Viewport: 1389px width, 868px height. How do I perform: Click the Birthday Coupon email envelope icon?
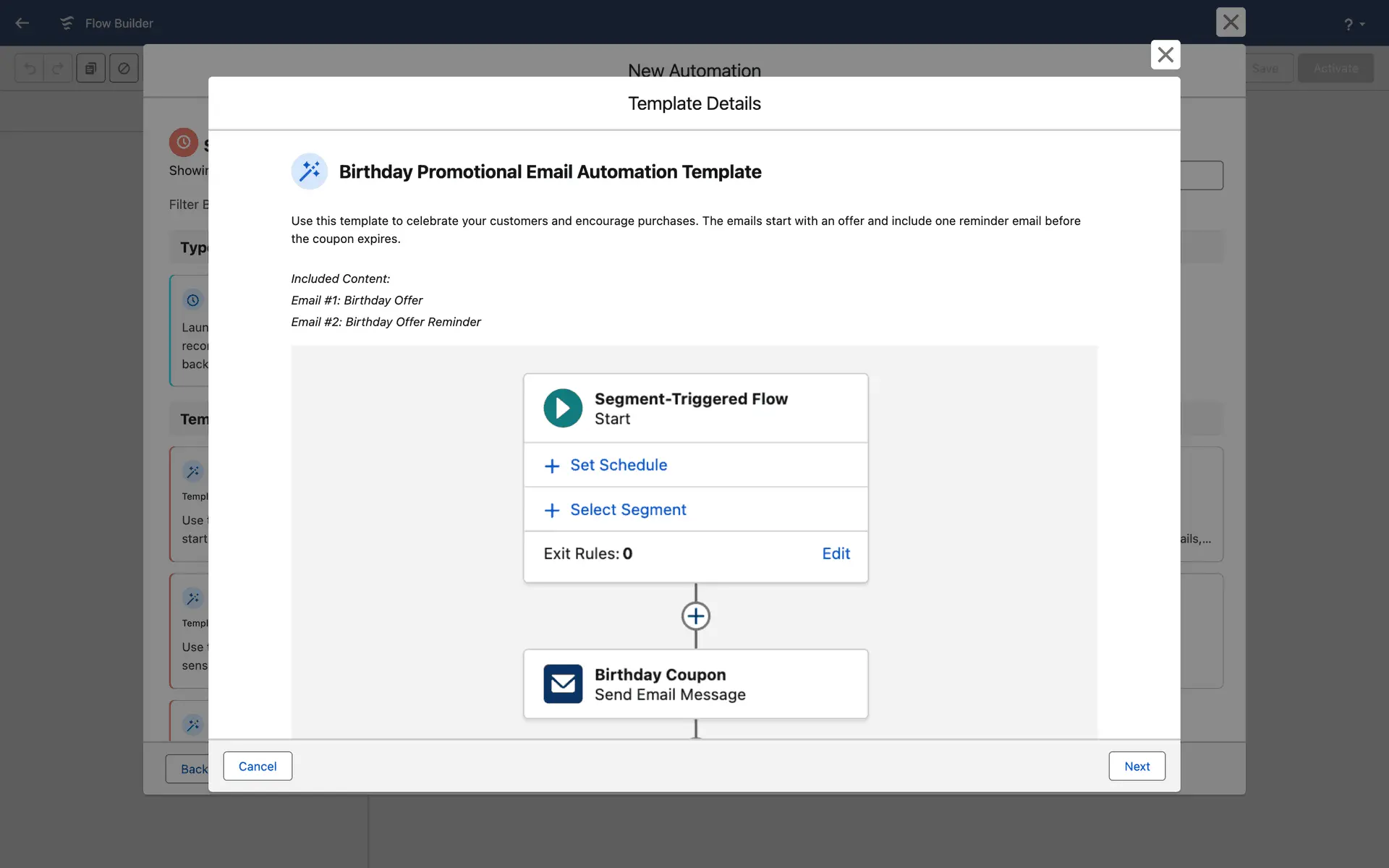click(x=563, y=684)
